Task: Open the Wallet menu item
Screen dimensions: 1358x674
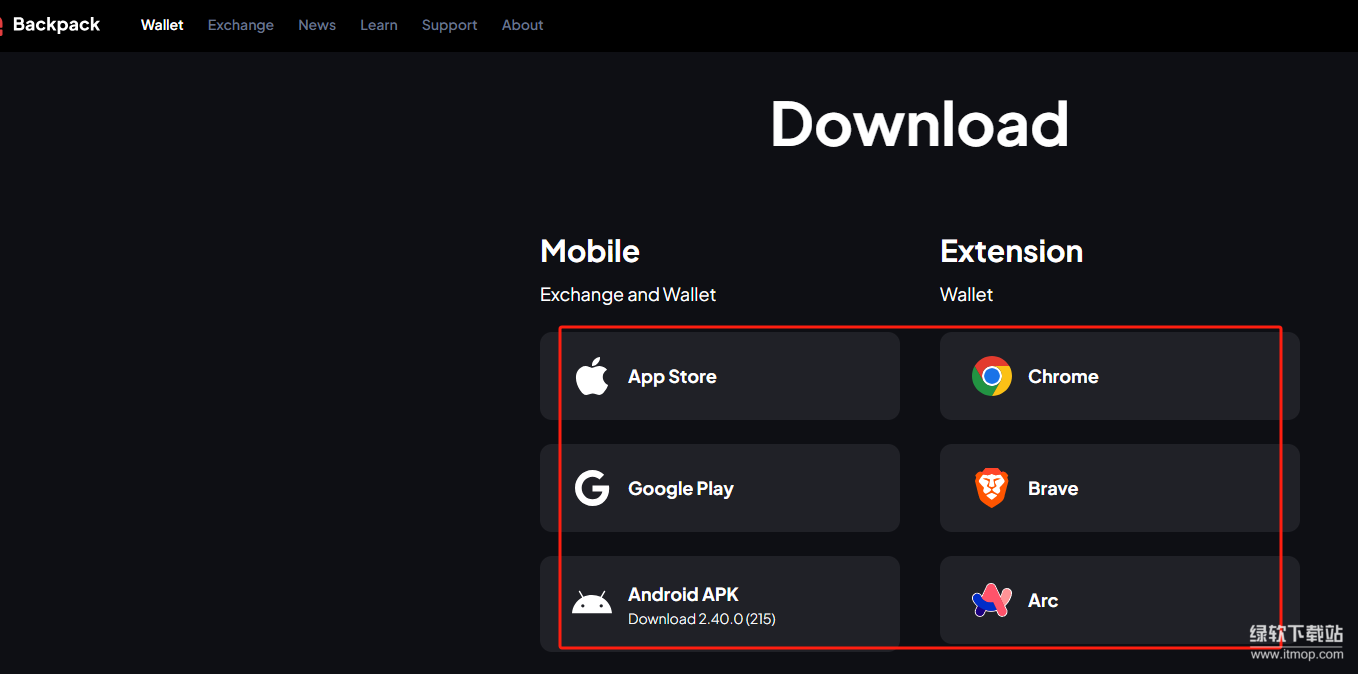Action: (162, 25)
